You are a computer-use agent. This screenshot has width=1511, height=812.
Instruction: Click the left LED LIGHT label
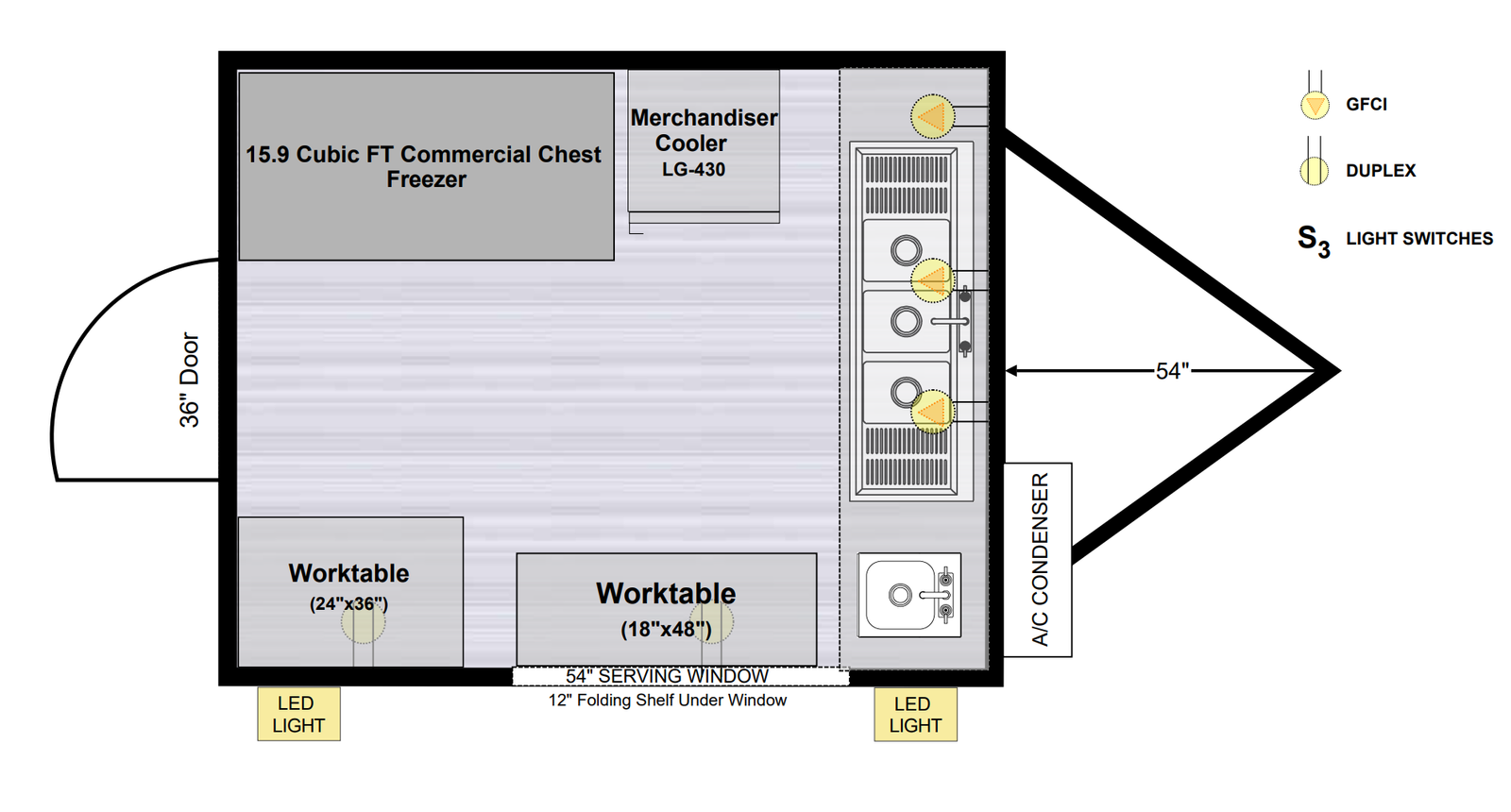(298, 714)
